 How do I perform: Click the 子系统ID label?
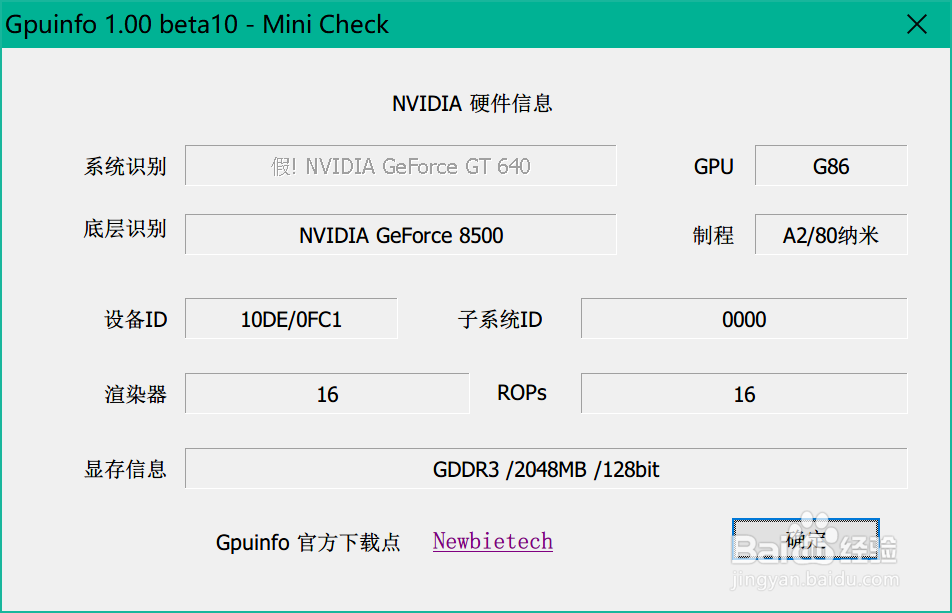pos(500,319)
